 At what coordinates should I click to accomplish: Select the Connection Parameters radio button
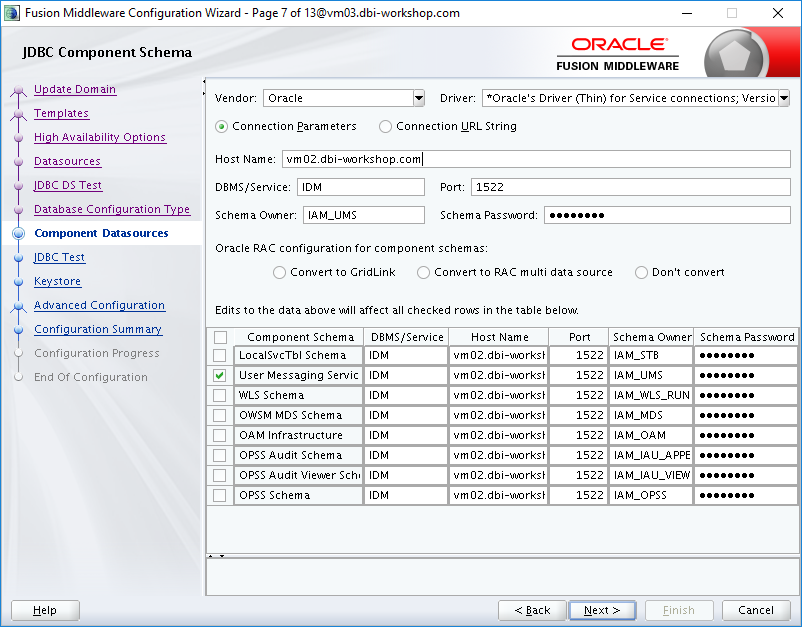click(221, 127)
